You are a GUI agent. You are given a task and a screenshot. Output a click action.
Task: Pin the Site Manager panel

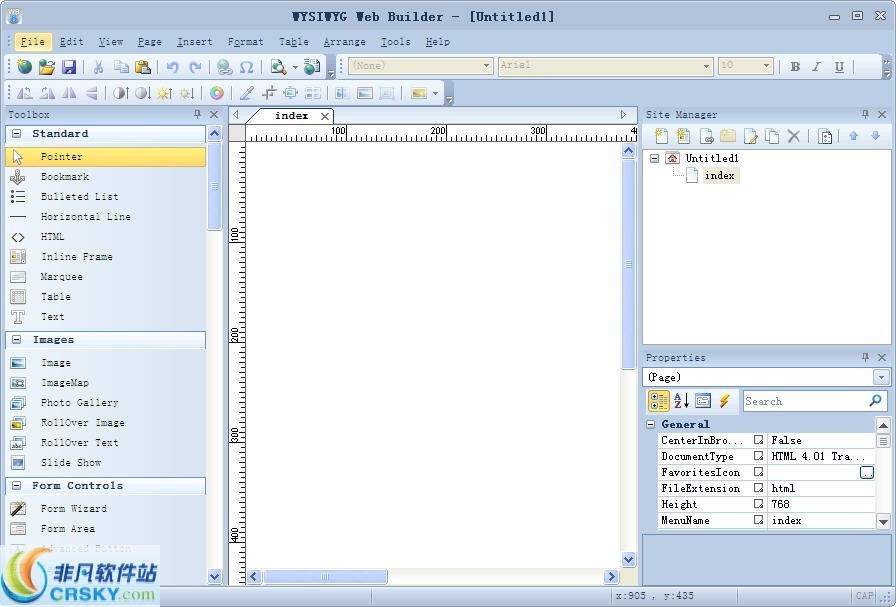[865, 114]
